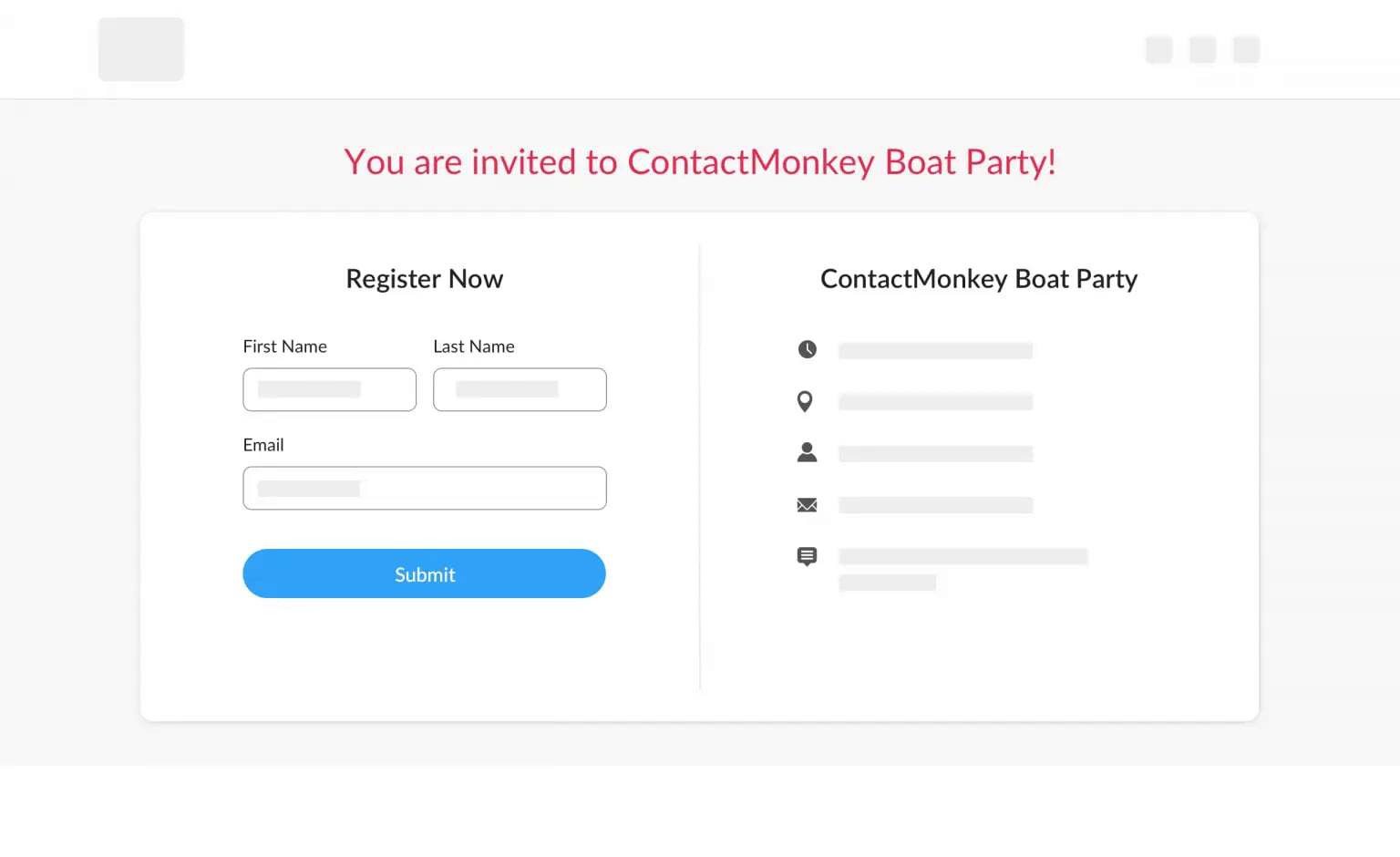
Task: Click the person icon in event details
Action: coord(807,451)
